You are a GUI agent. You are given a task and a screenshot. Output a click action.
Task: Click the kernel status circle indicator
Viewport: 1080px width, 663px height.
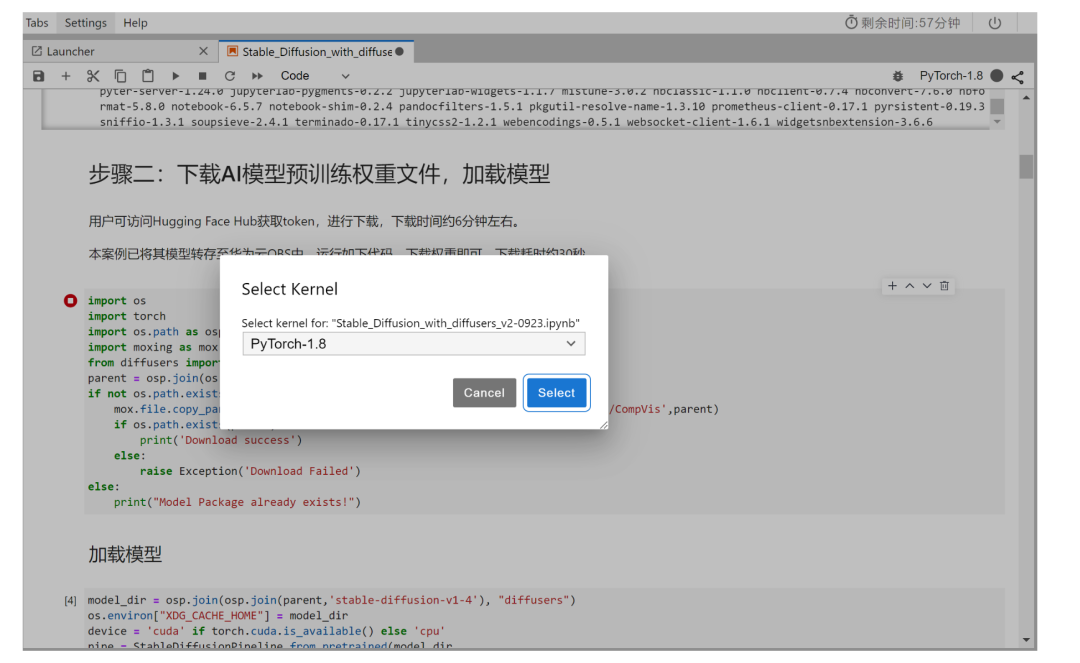click(997, 76)
